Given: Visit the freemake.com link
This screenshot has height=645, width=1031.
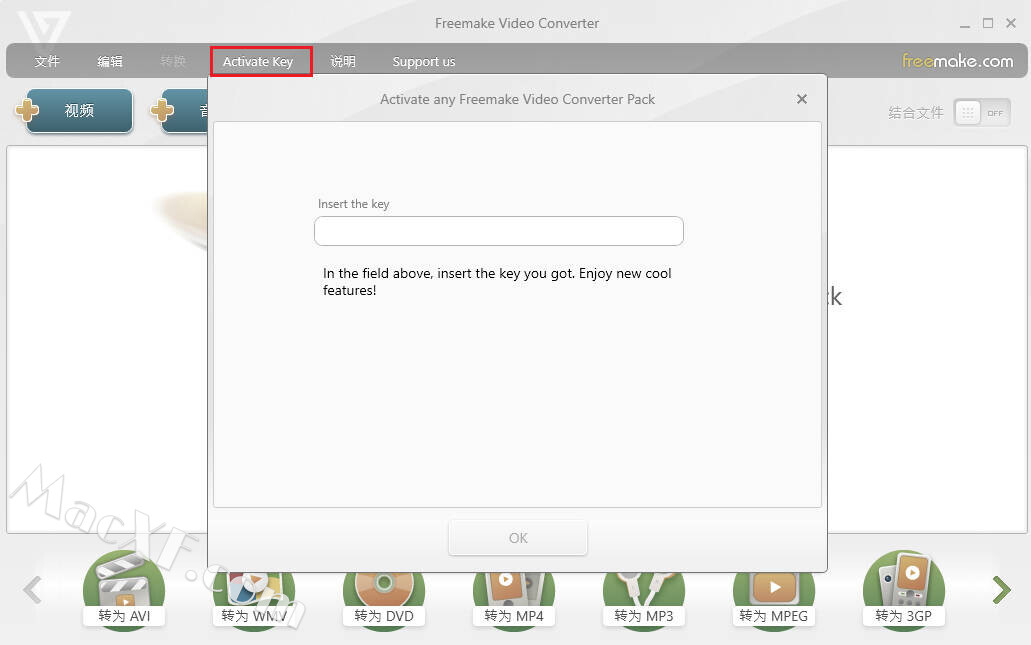Looking at the screenshot, I should click(x=957, y=60).
